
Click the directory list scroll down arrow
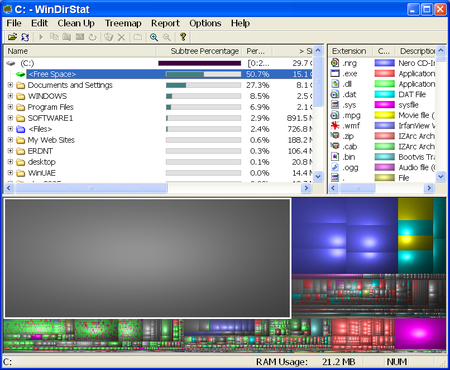click(318, 177)
